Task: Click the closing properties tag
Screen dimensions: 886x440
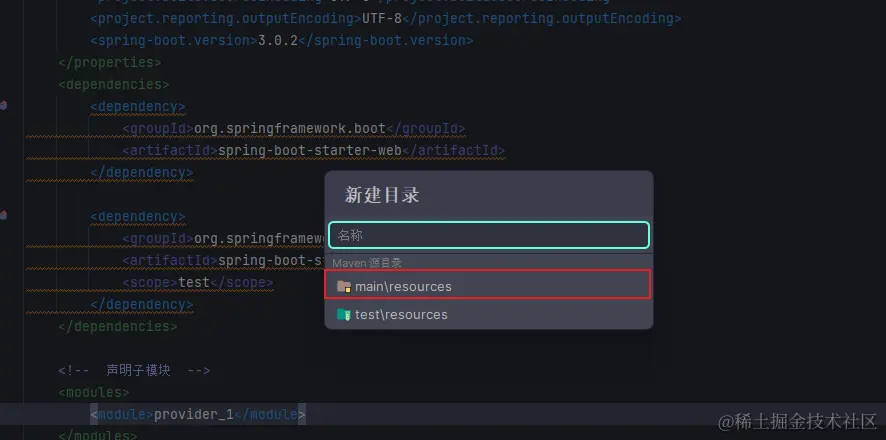Action: pyautogui.click(x=110, y=63)
